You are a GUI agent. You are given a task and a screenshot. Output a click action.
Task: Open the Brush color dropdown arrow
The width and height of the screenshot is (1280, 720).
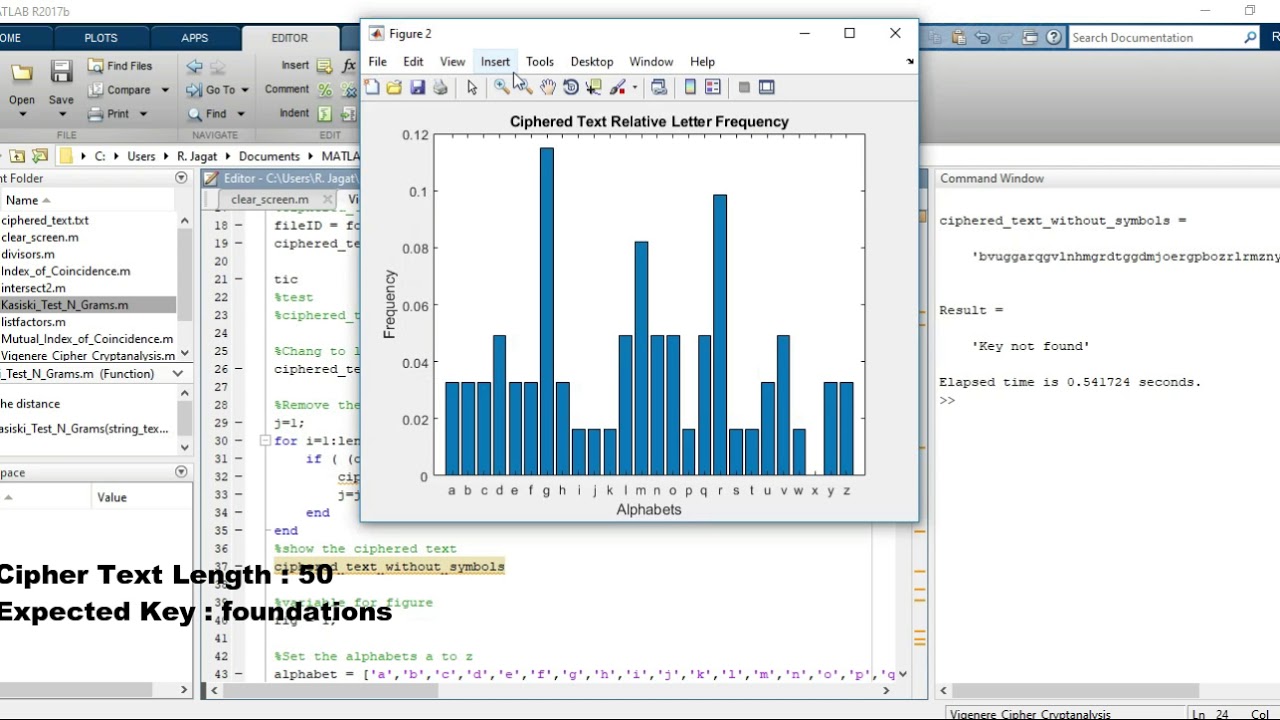click(634, 88)
